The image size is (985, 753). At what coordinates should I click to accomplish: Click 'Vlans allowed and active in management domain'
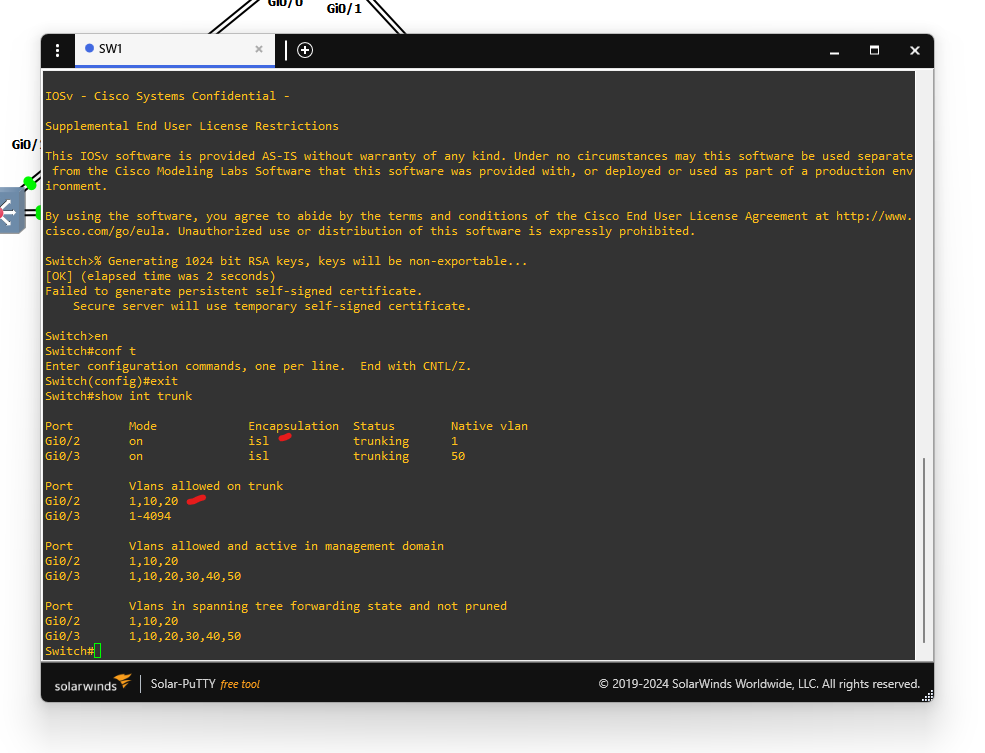click(286, 546)
